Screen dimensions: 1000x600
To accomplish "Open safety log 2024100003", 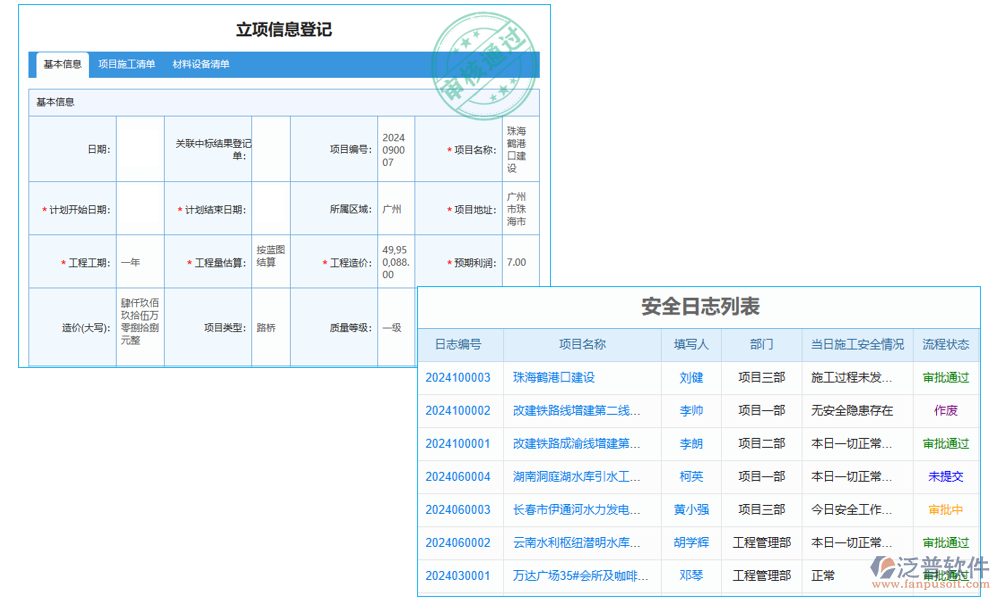I will coord(459,377).
